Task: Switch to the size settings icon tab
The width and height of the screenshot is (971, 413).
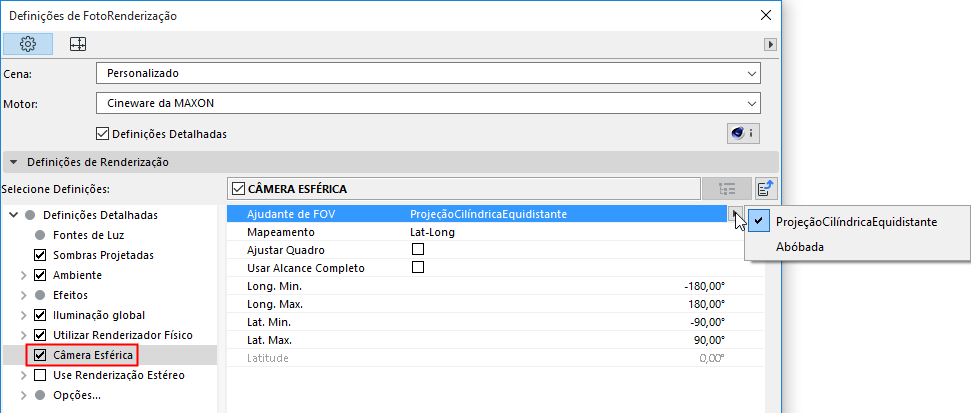Action: tap(78, 44)
